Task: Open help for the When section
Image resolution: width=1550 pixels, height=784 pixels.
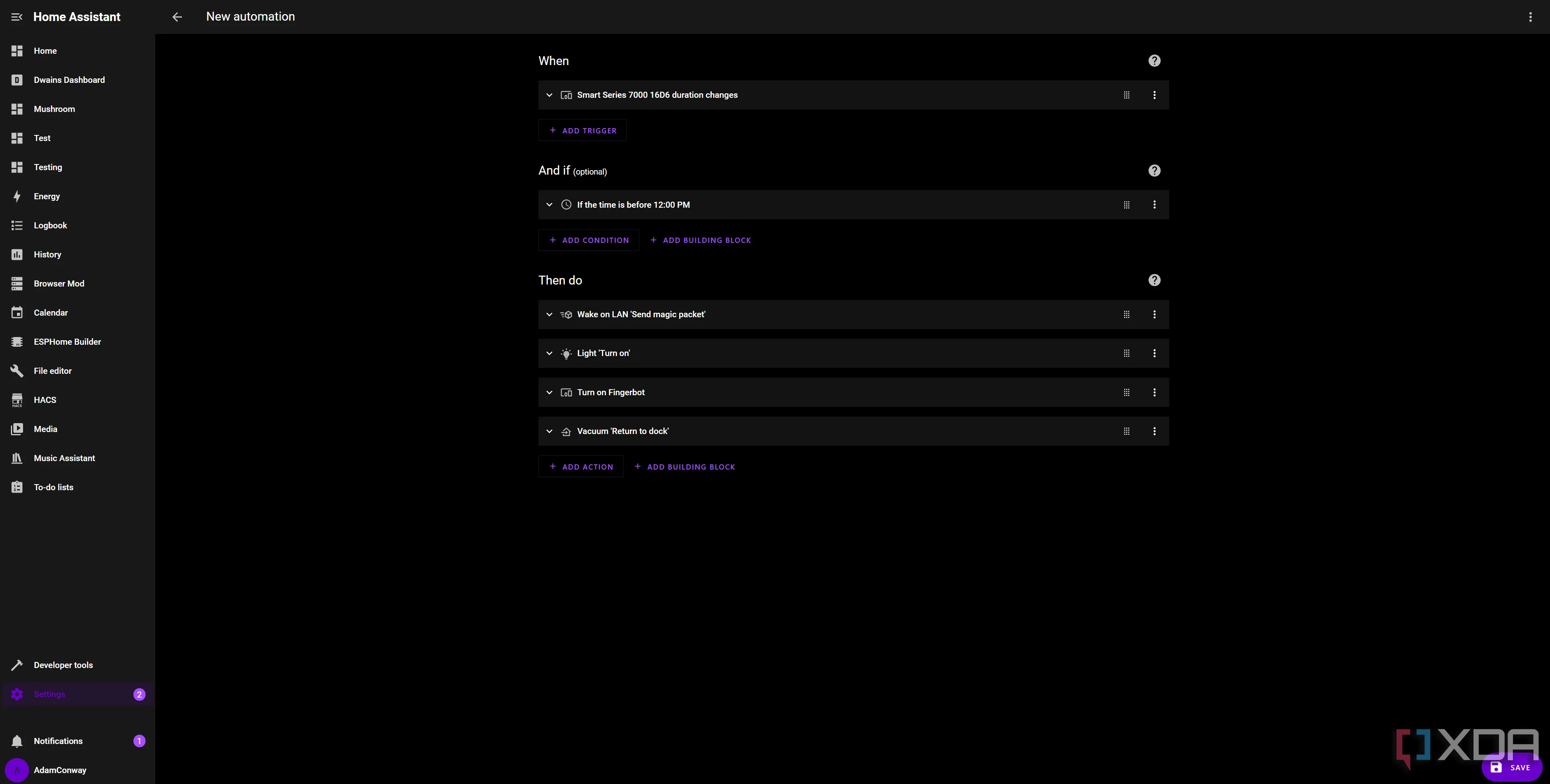Action: tap(1154, 61)
